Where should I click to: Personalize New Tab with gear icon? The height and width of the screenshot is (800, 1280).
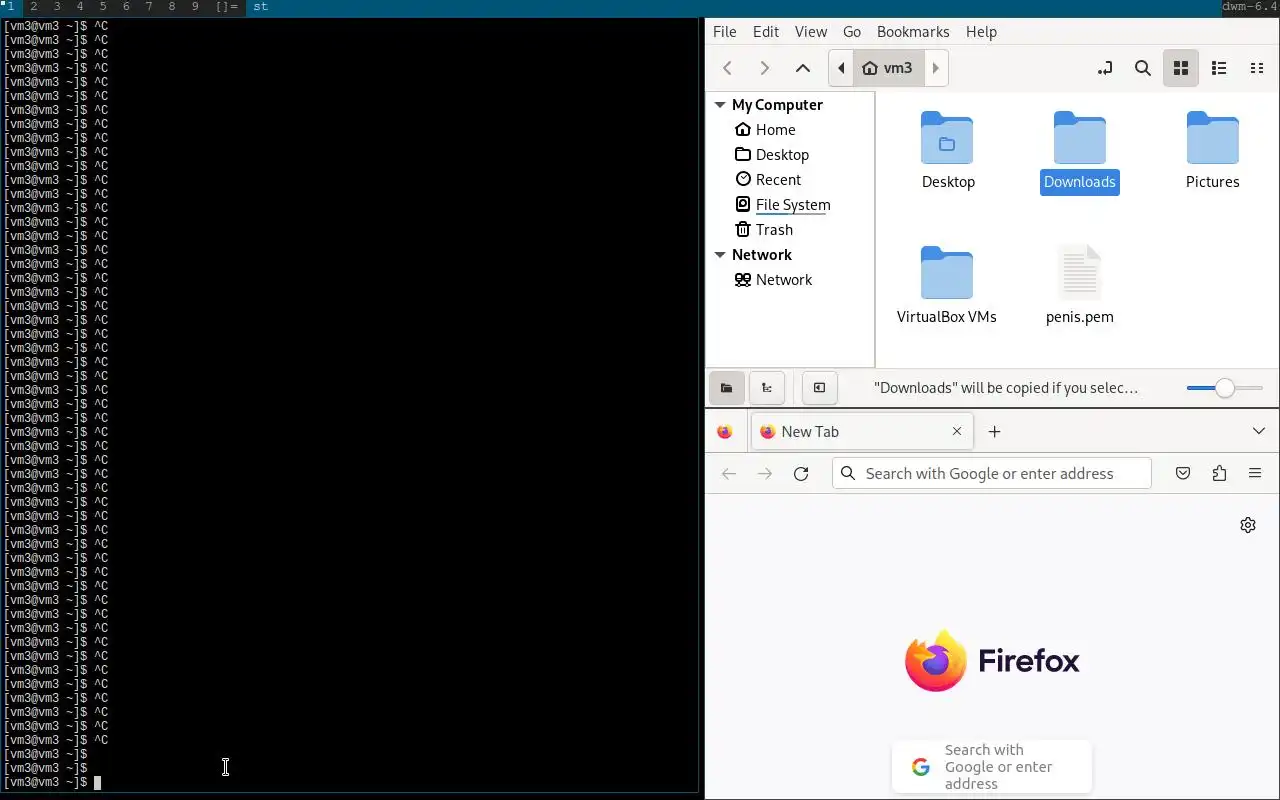click(x=1248, y=525)
